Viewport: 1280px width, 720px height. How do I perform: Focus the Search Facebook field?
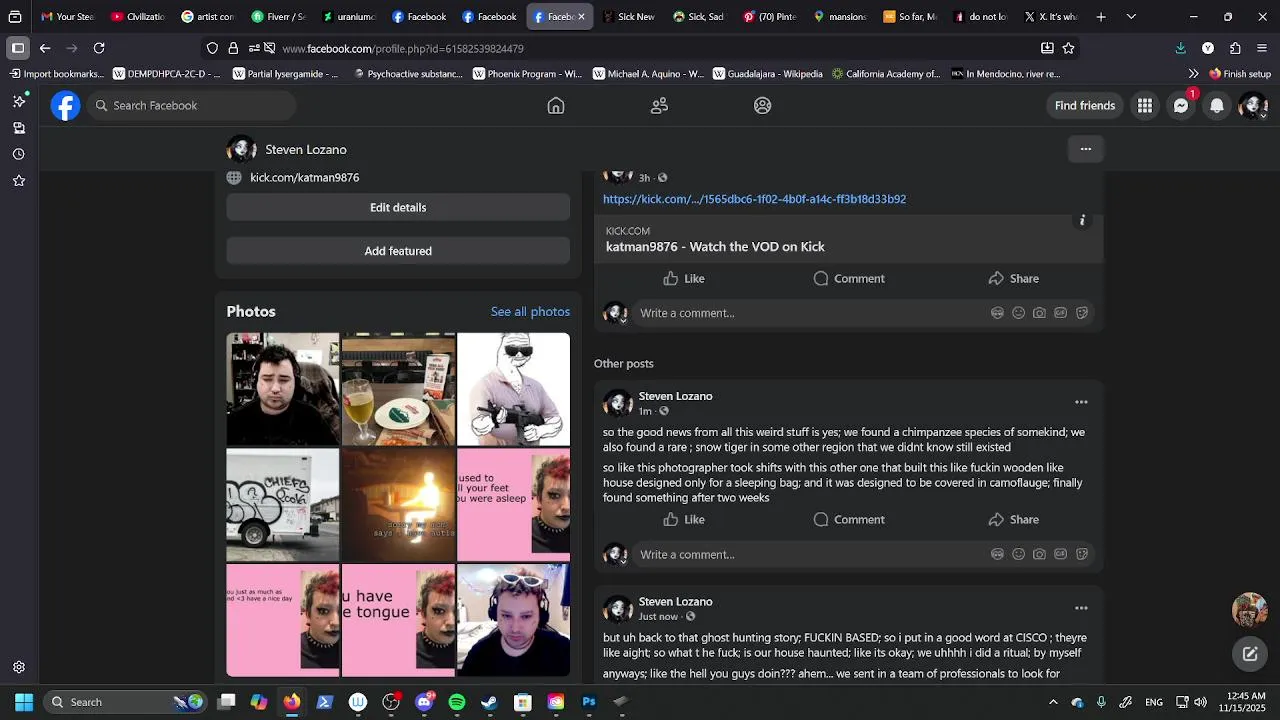click(191, 105)
